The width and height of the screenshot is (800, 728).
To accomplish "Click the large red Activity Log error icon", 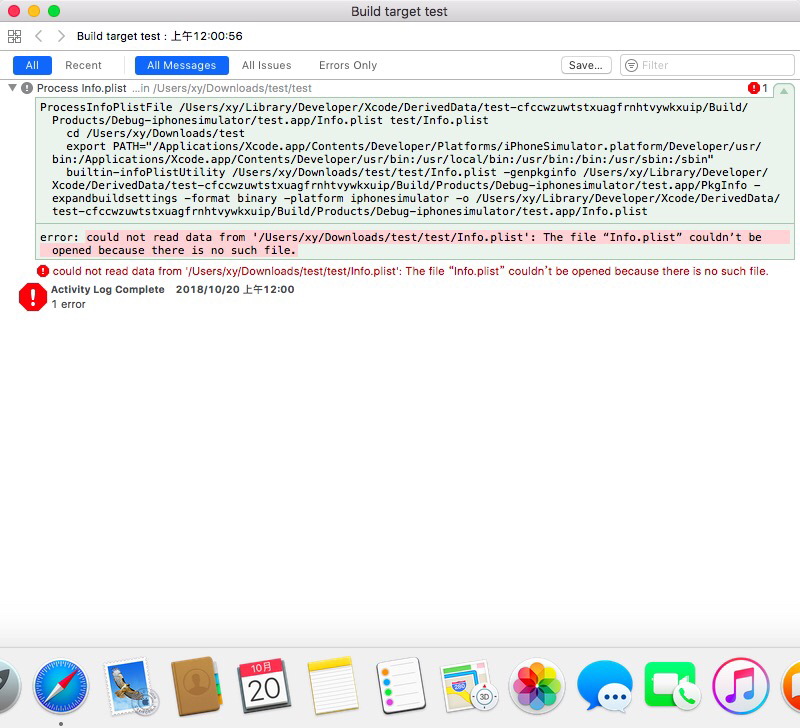I will 33,296.
